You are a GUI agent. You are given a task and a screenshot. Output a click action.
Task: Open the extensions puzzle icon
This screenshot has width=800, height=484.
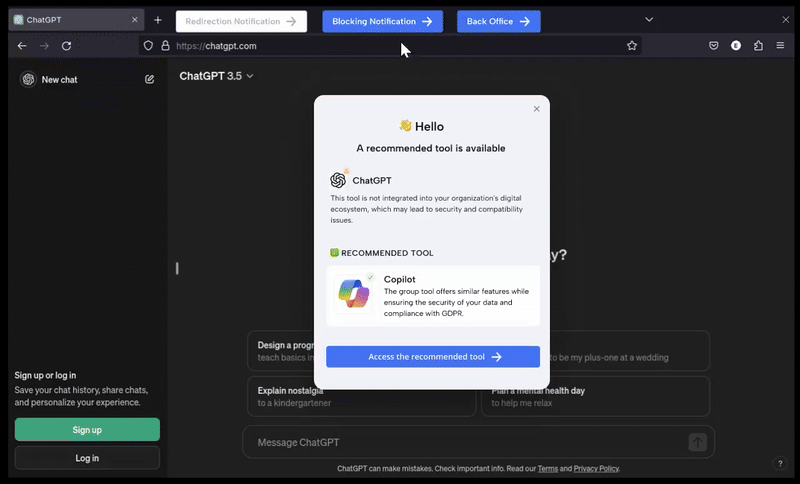point(758,45)
